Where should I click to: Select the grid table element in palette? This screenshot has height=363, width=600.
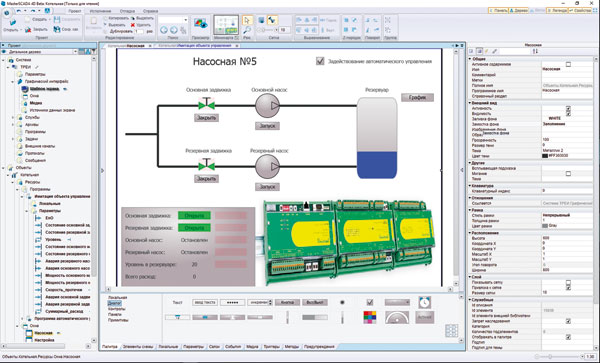(452, 330)
